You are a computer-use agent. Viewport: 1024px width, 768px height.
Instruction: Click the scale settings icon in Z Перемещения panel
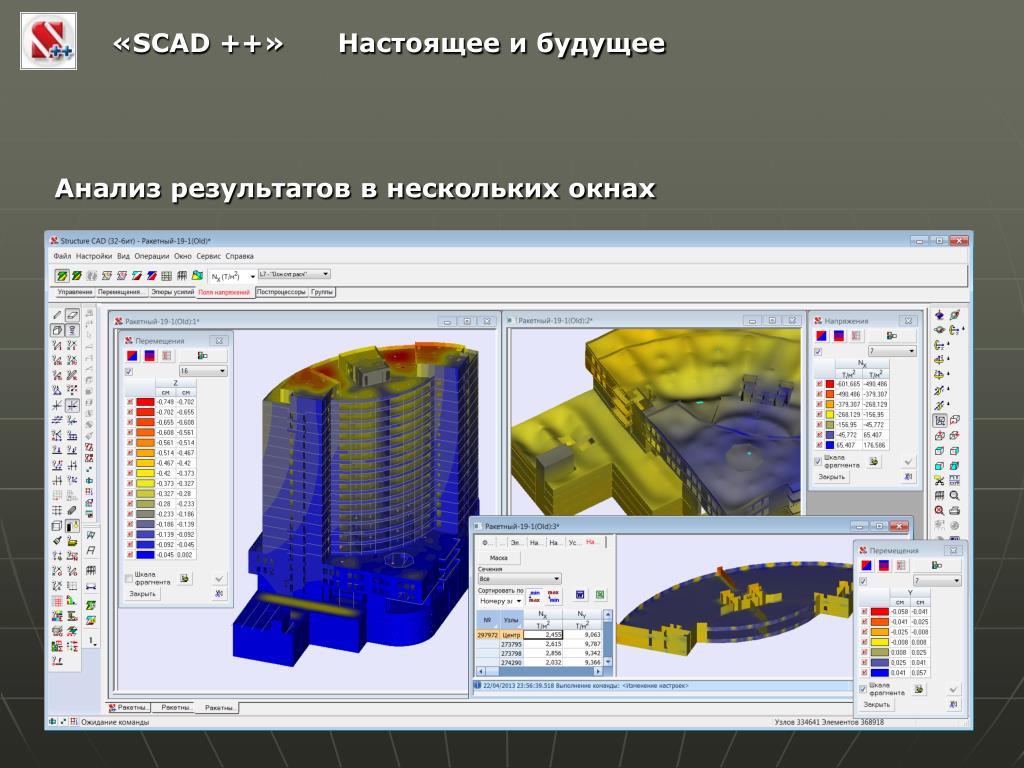[202, 355]
